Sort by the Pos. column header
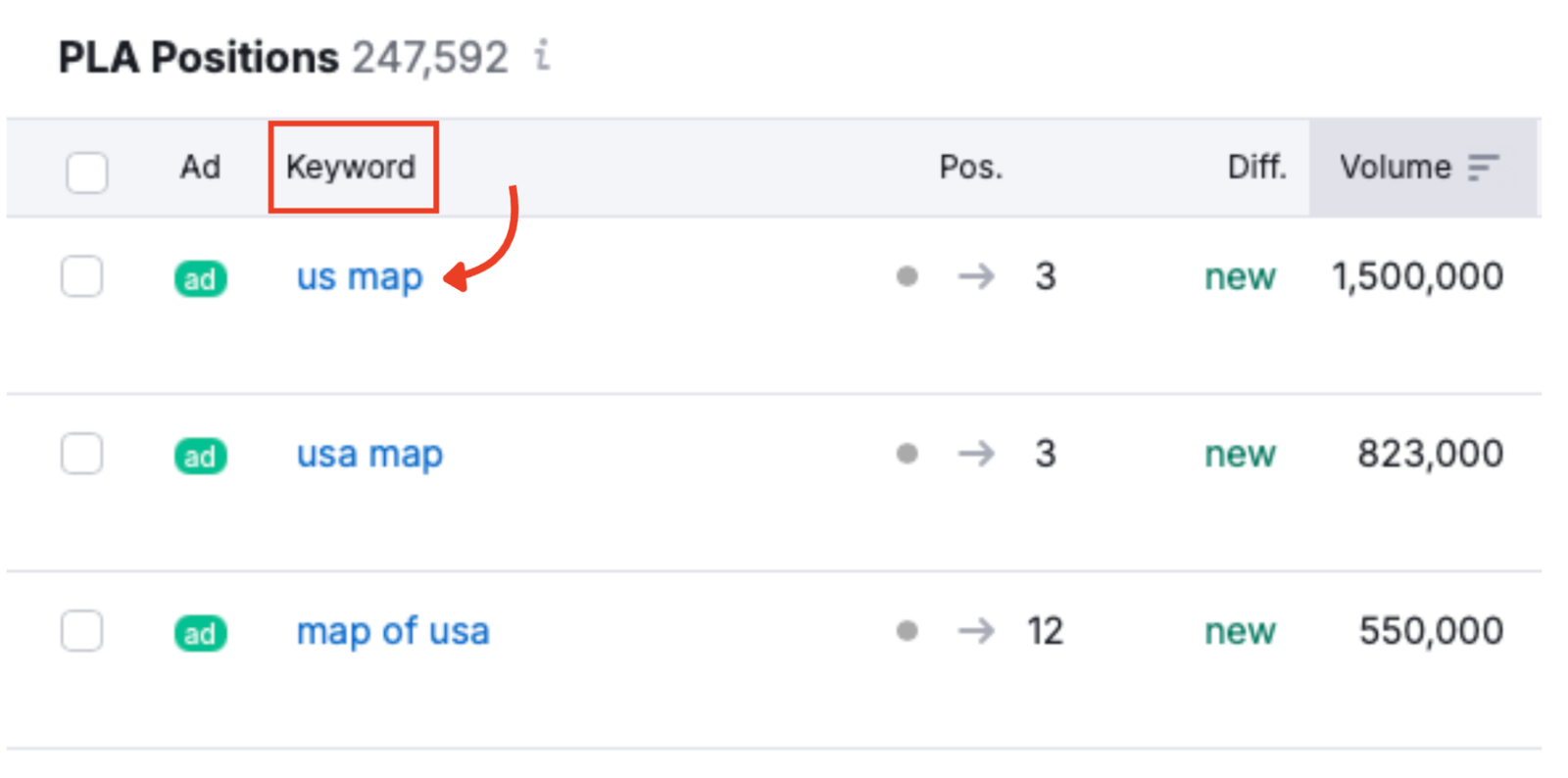 point(970,168)
